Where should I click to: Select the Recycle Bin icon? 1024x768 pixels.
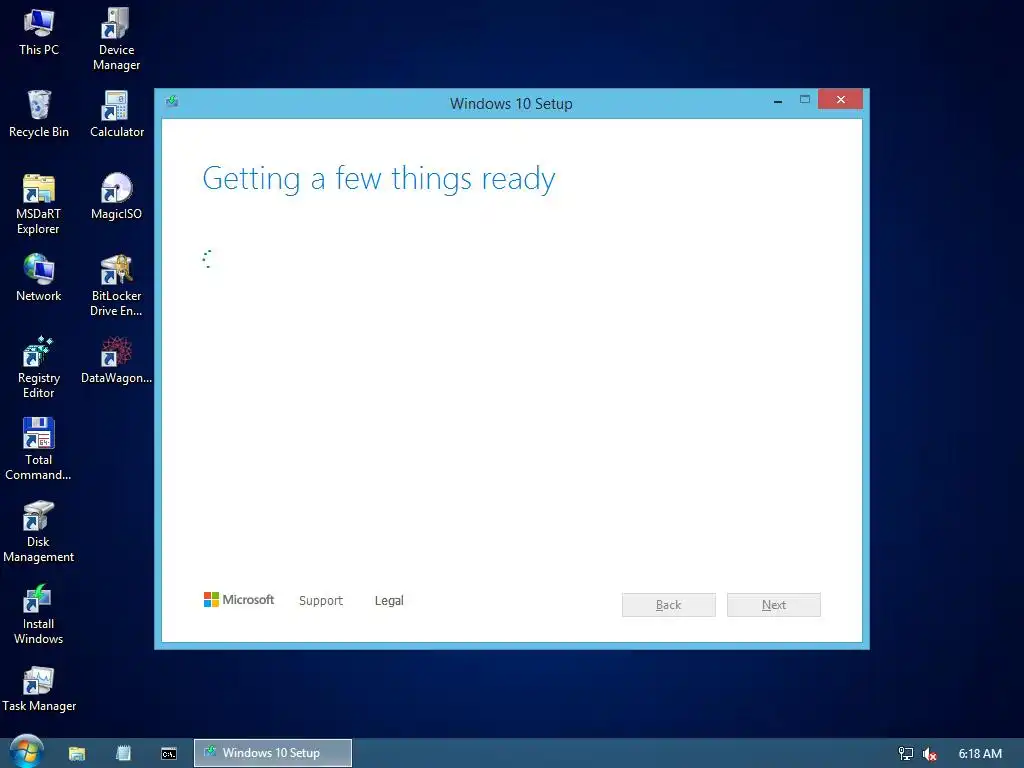(39, 114)
